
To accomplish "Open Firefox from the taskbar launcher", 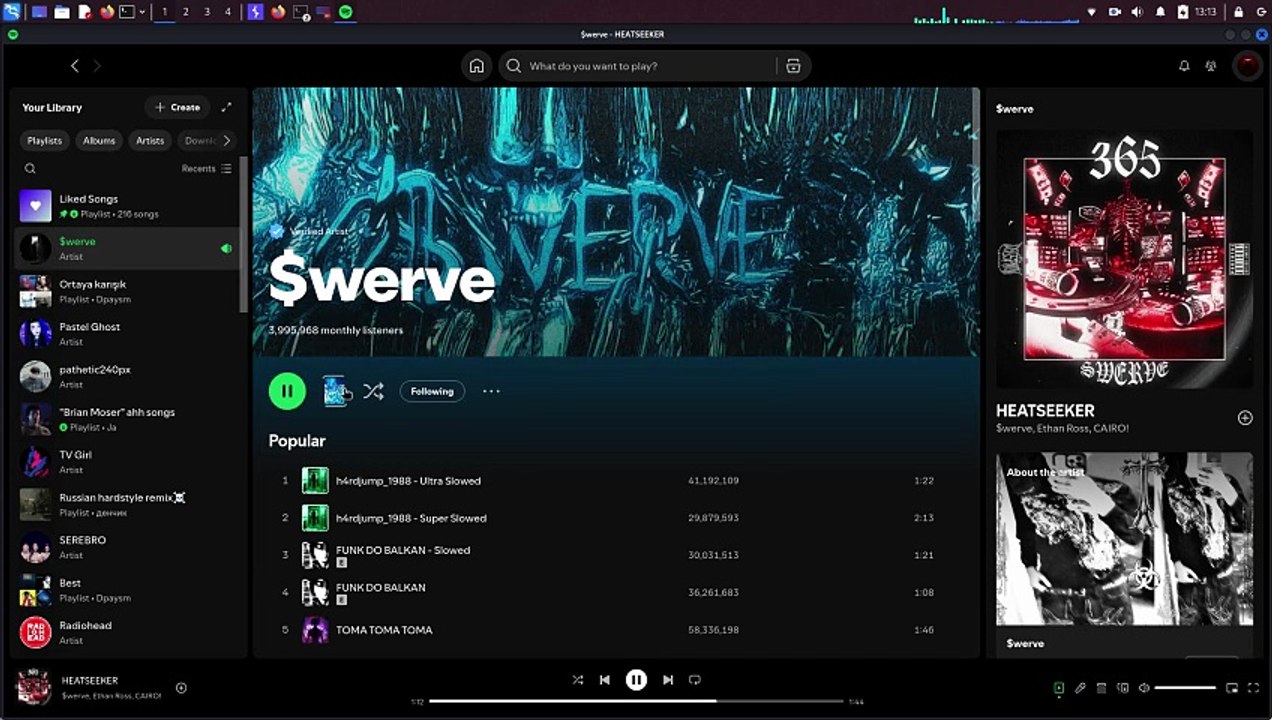I will (x=107, y=12).
